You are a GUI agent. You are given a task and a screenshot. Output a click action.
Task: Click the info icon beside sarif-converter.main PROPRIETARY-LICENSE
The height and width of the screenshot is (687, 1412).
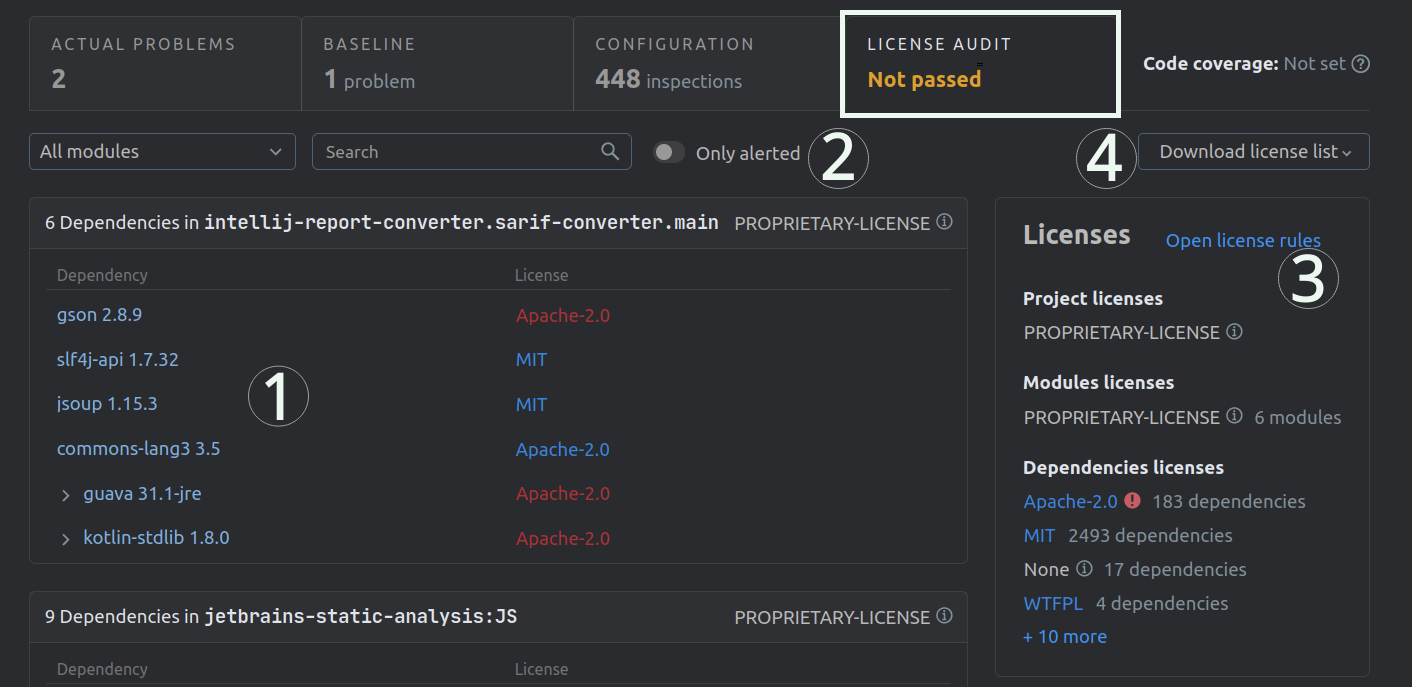tap(944, 222)
